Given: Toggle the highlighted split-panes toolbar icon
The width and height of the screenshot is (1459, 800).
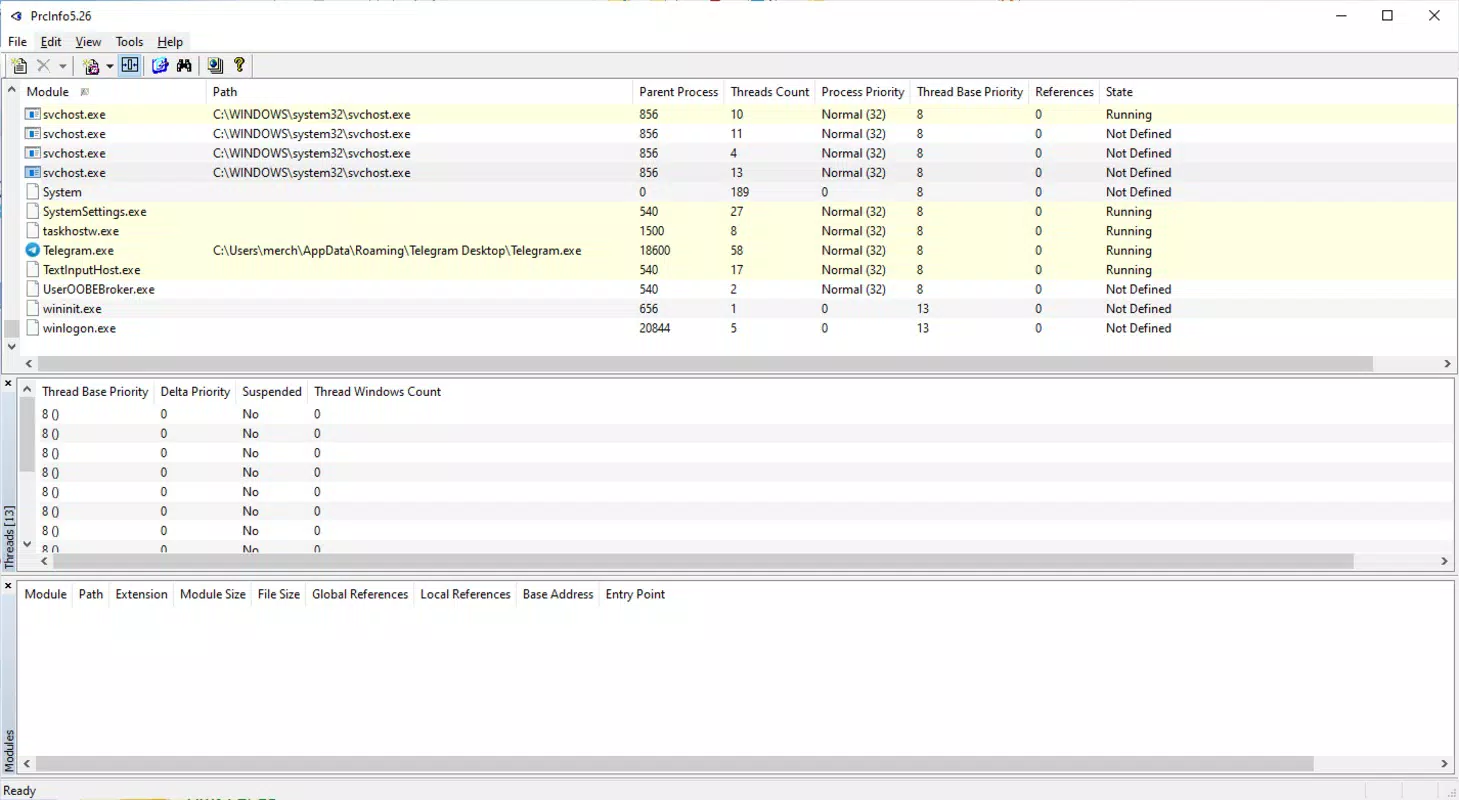Looking at the screenshot, I should (130, 66).
